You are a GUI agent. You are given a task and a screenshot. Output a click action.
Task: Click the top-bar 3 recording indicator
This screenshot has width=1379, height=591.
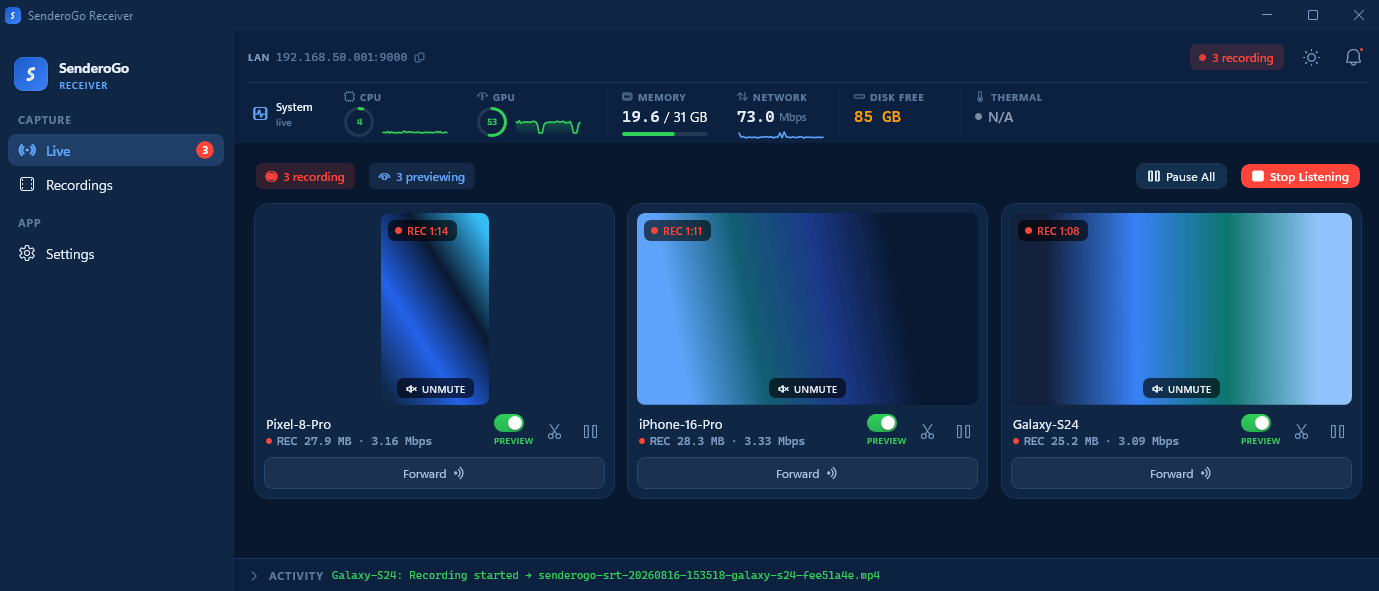pos(1237,57)
